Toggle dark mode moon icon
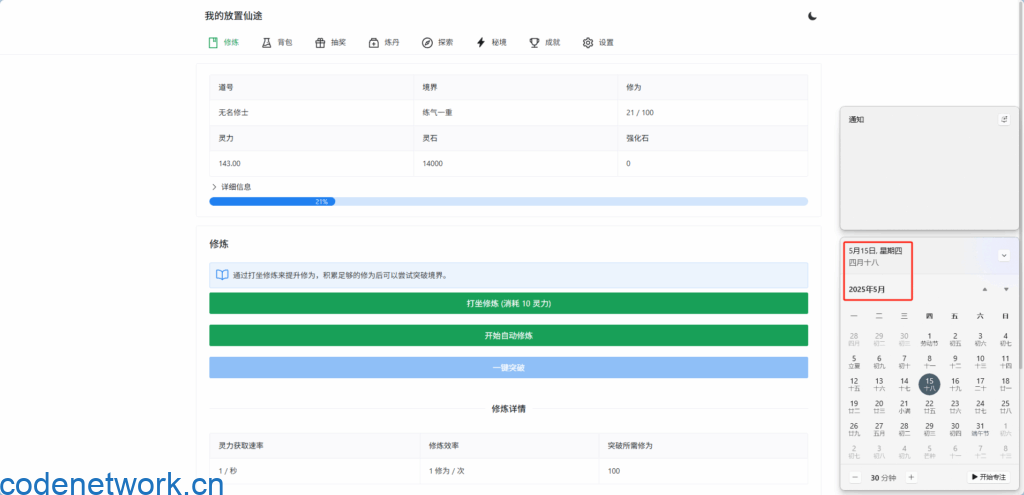 (812, 16)
